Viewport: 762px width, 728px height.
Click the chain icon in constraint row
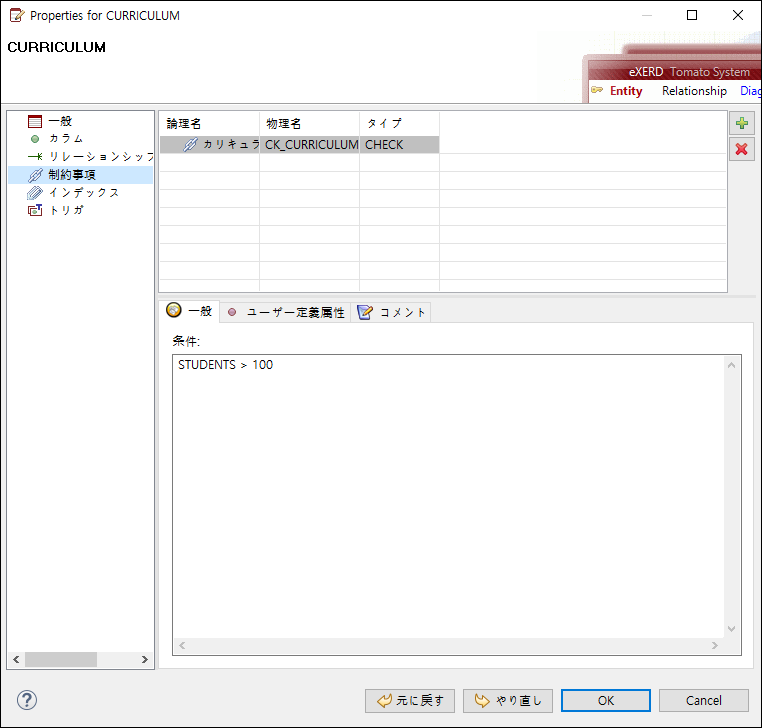(x=190, y=144)
